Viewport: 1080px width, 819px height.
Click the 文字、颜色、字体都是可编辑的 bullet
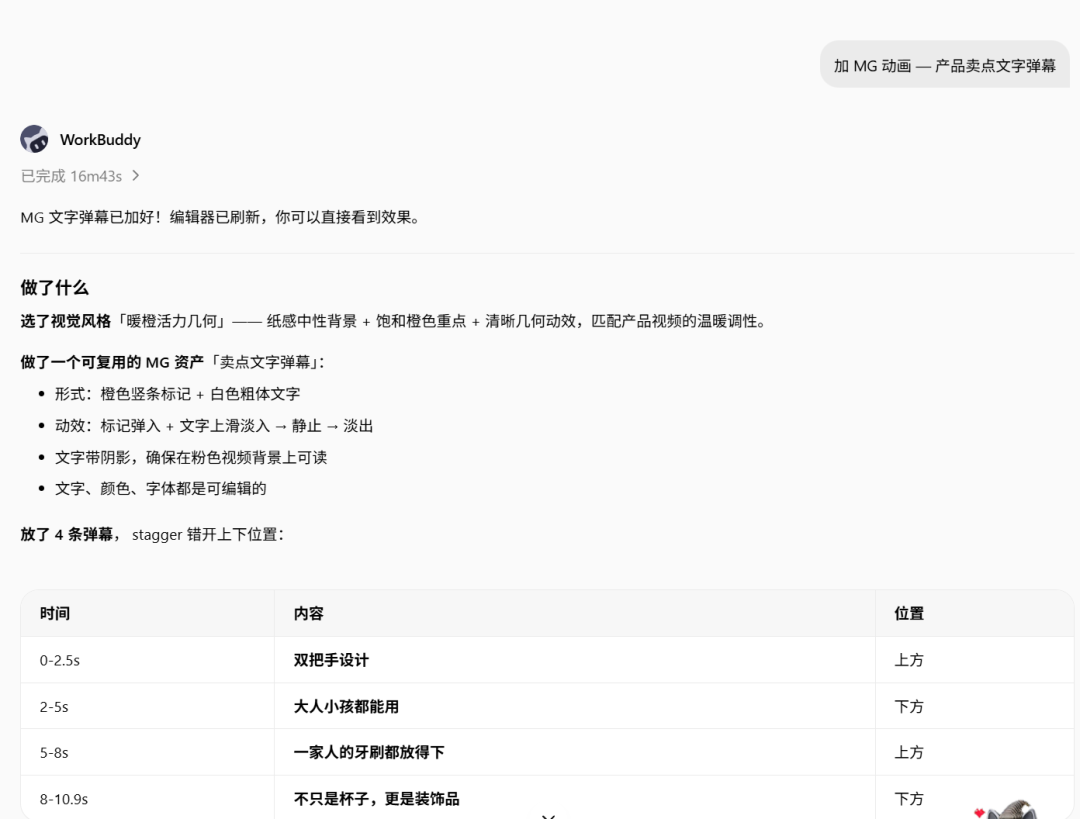pyautogui.click(x=160, y=488)
